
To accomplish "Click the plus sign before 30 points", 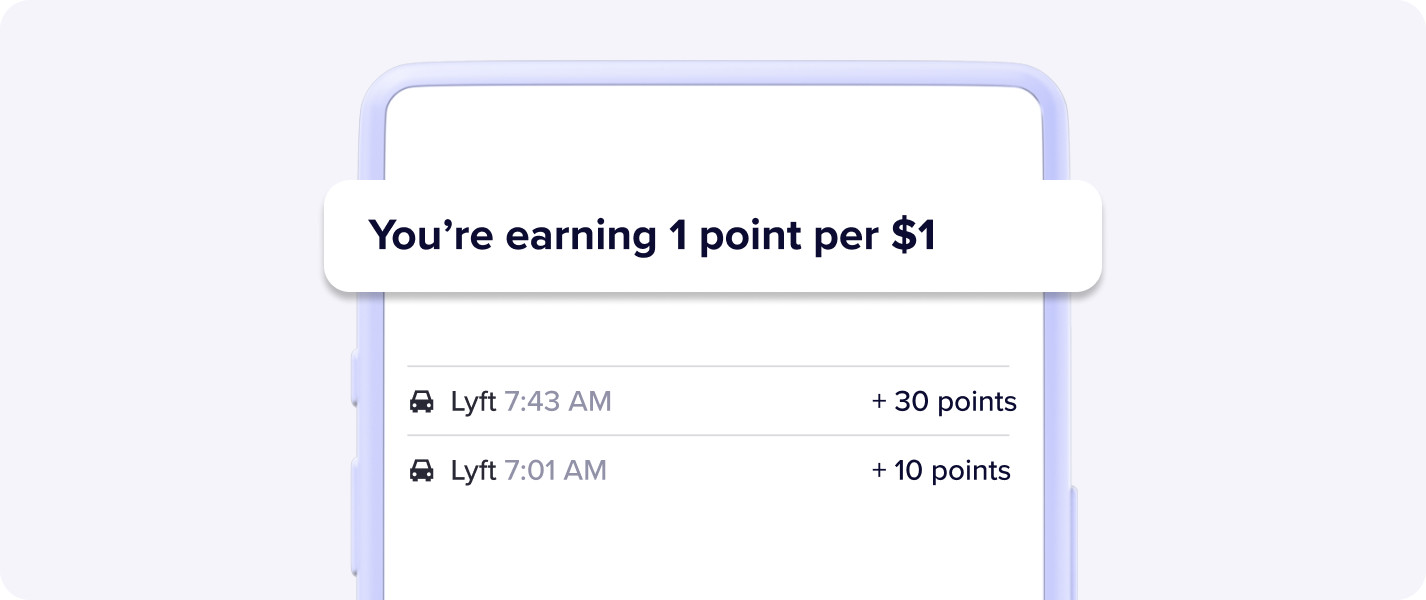I will click(879, 402).
